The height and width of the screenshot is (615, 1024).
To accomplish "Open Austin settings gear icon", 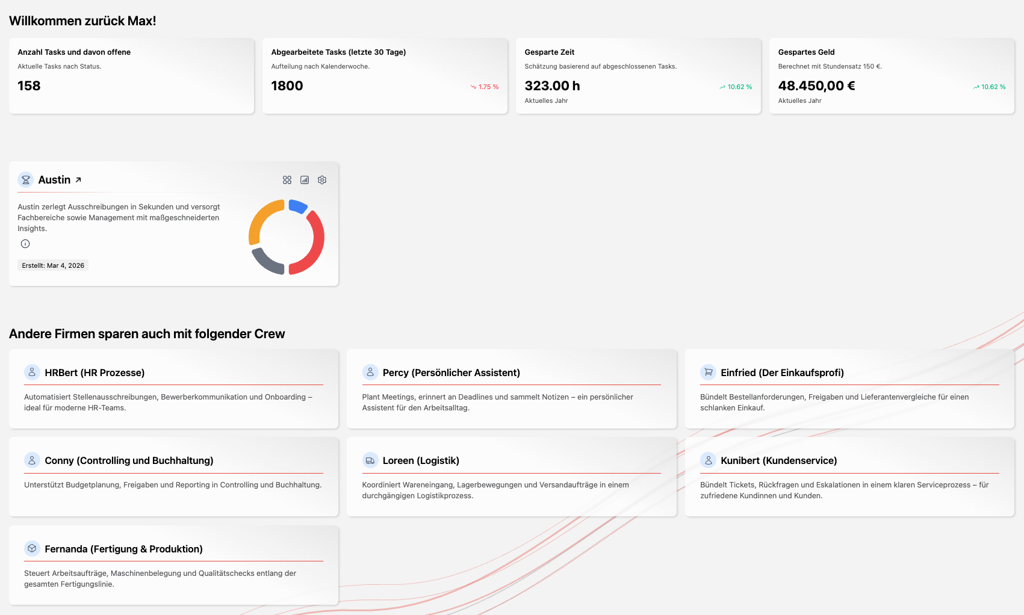I will [x=322, y=180].
